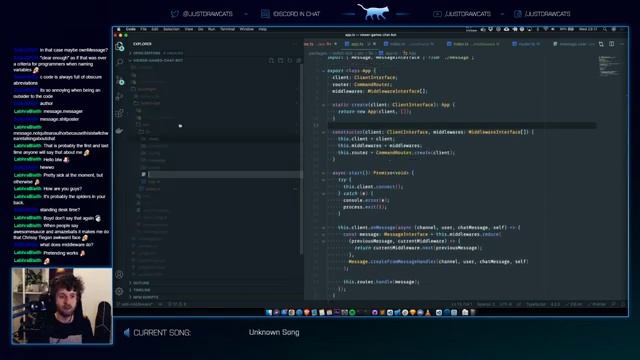Open the Terminal menu
This screenshot has height=360, width=640.
227,29
